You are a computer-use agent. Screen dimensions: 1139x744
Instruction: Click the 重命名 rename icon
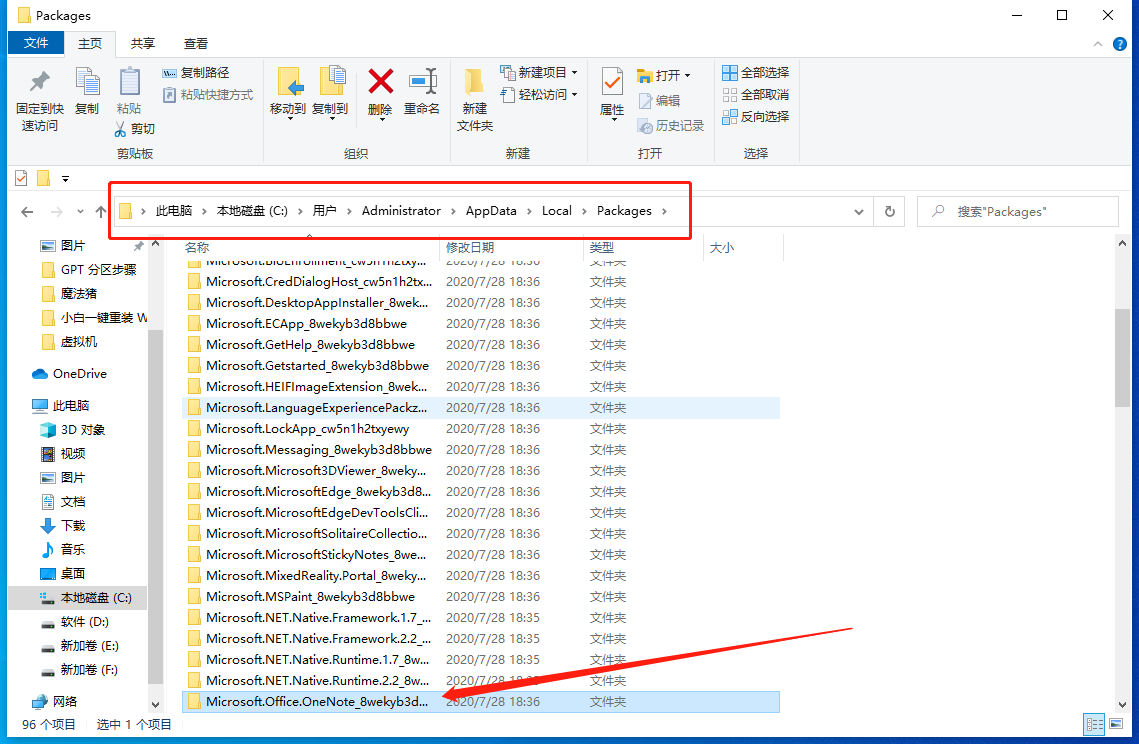tap(422, 91)
